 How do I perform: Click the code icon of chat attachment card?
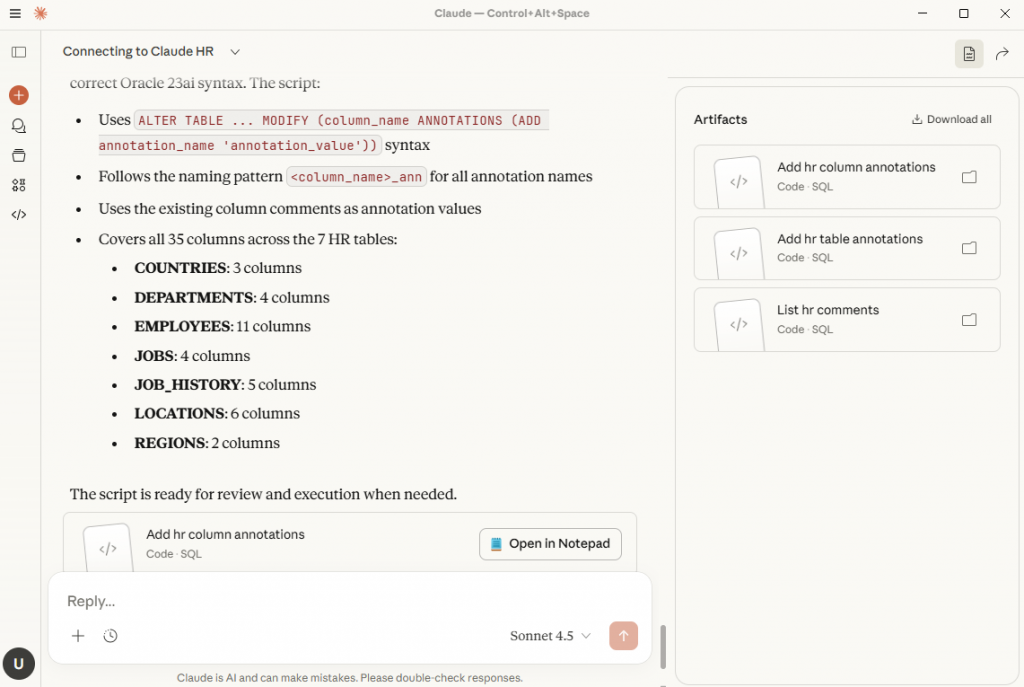[x=108, y=549]
